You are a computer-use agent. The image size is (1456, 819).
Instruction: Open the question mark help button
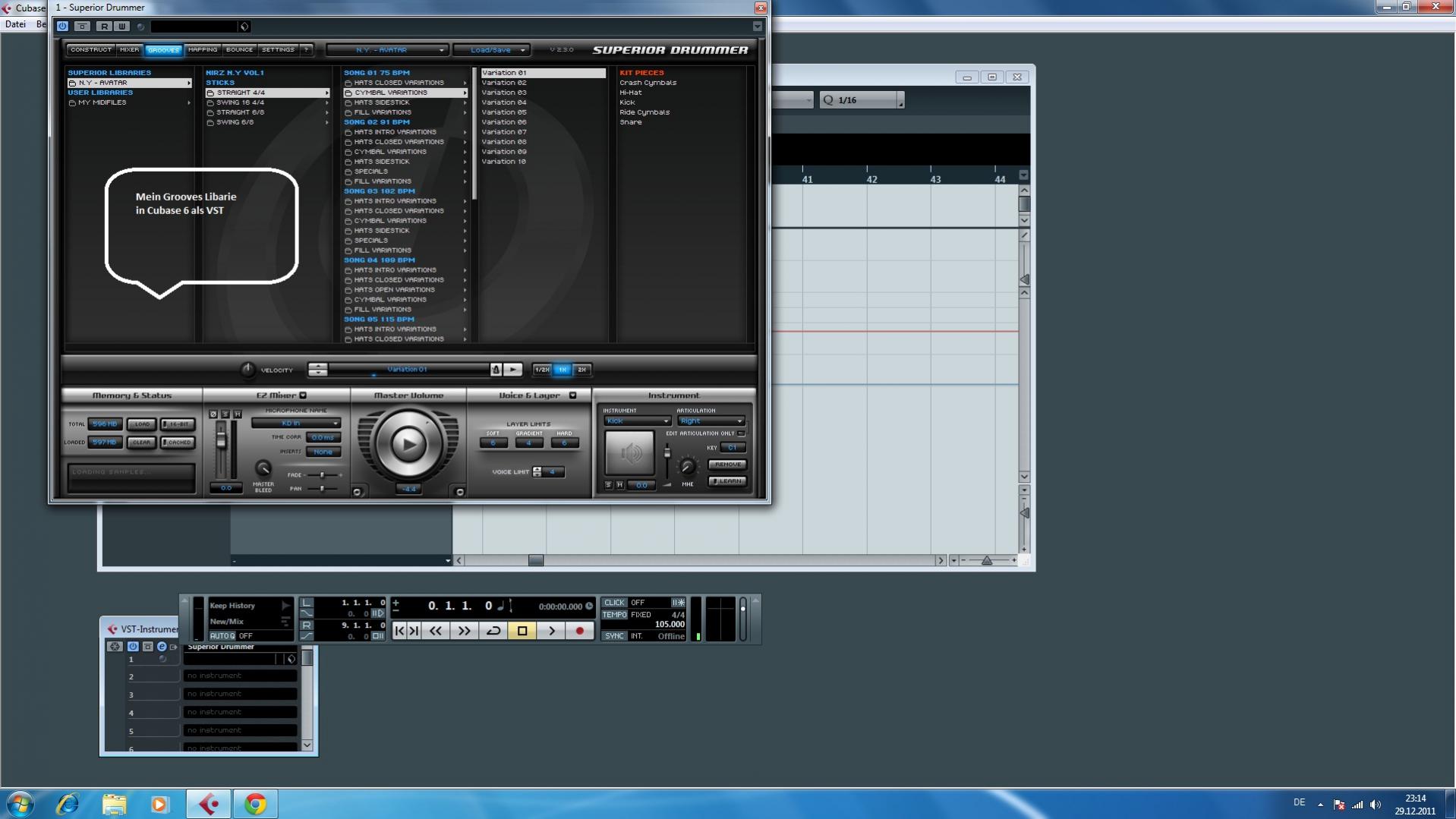[306, 50]
